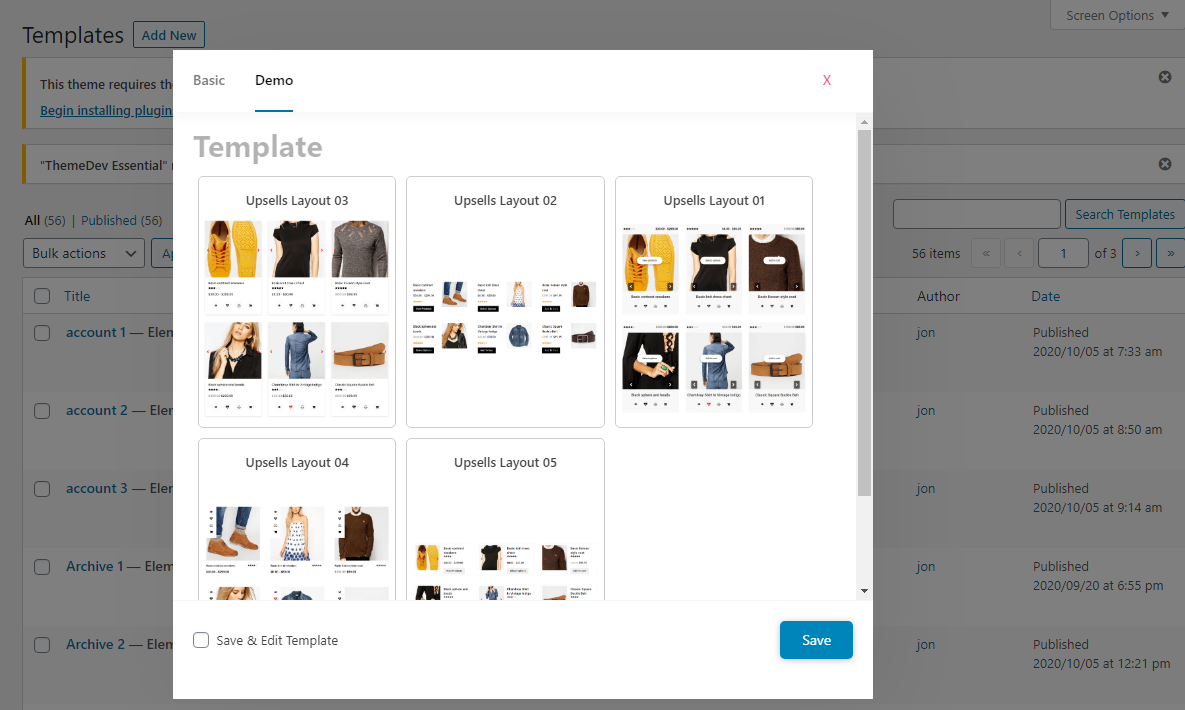Click the Add New button
1185x710 pixels.
pos(169,35)
